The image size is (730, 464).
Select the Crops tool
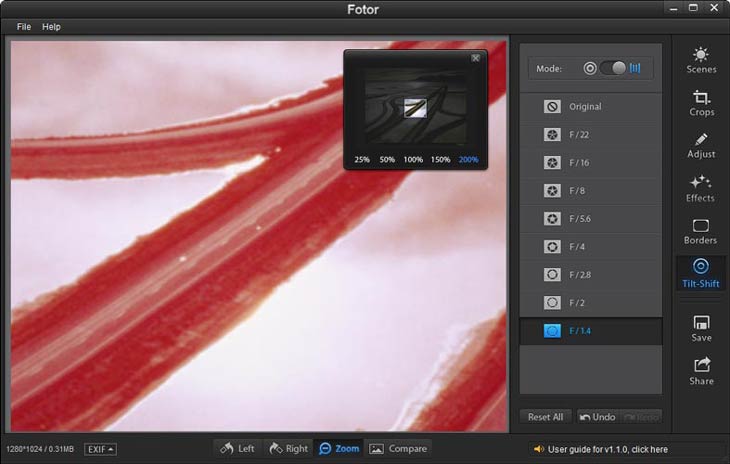701,103
